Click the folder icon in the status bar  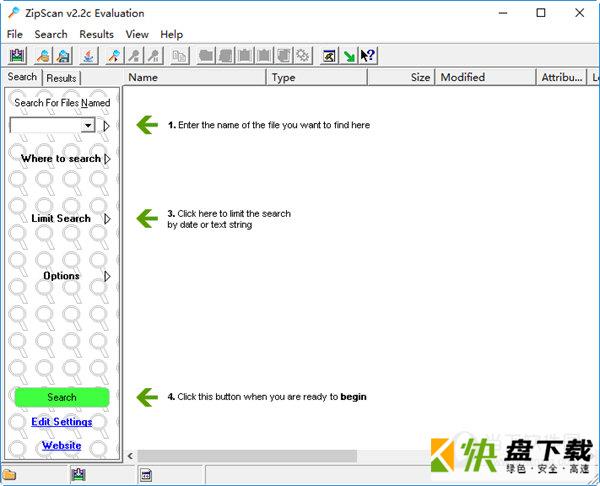pyautogui.click(x=10, y=475)
